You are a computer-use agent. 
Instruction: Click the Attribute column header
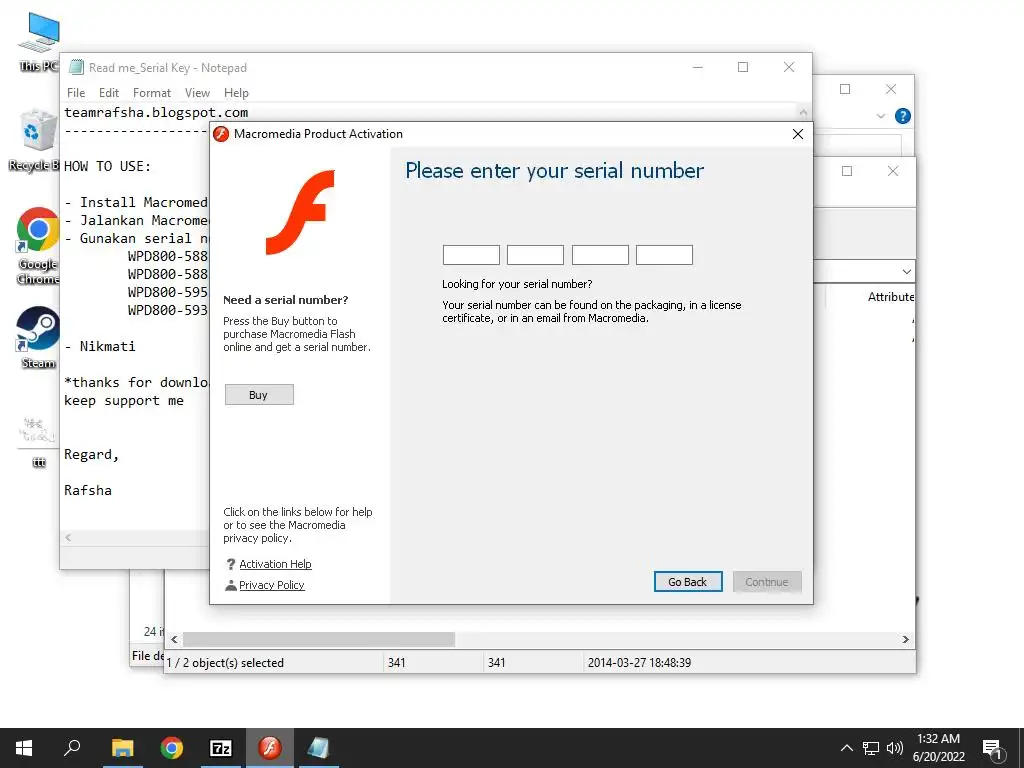890,297
